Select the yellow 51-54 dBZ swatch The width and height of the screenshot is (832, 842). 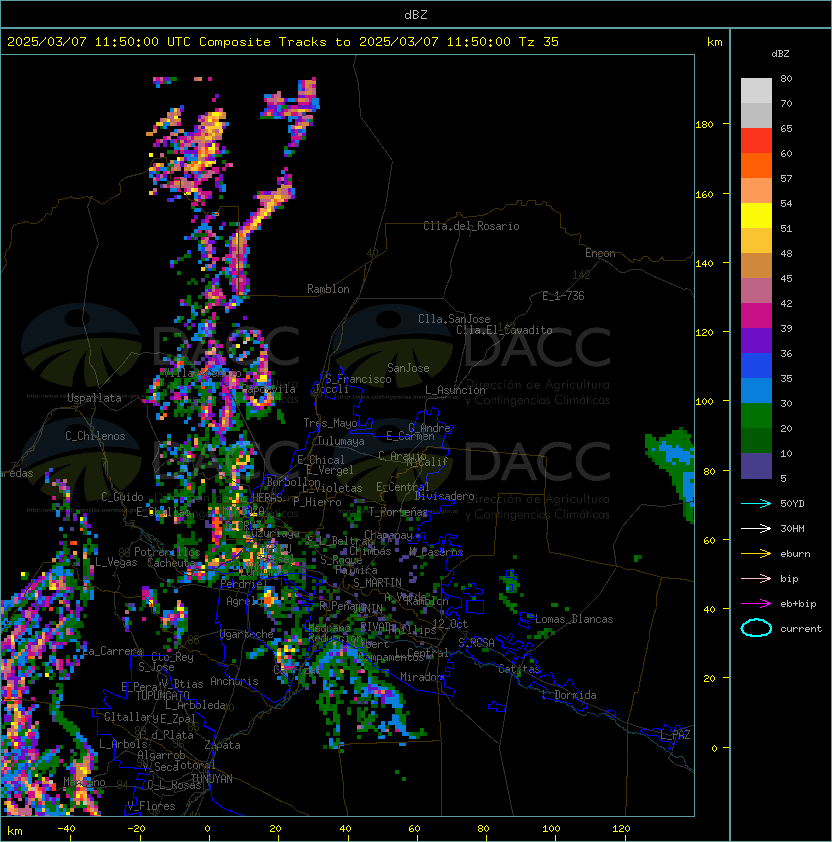coord(756,216)
